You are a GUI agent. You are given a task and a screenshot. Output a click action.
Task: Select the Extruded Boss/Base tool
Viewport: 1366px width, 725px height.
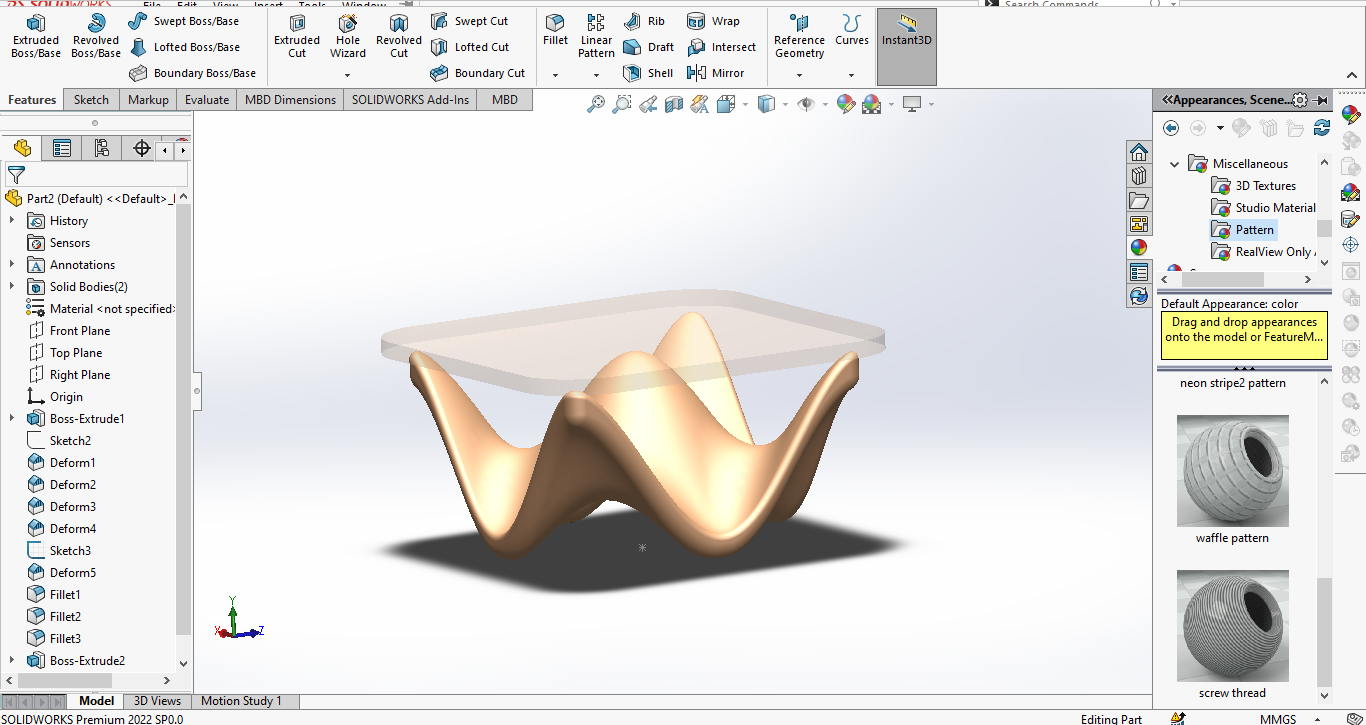[36, 36]
